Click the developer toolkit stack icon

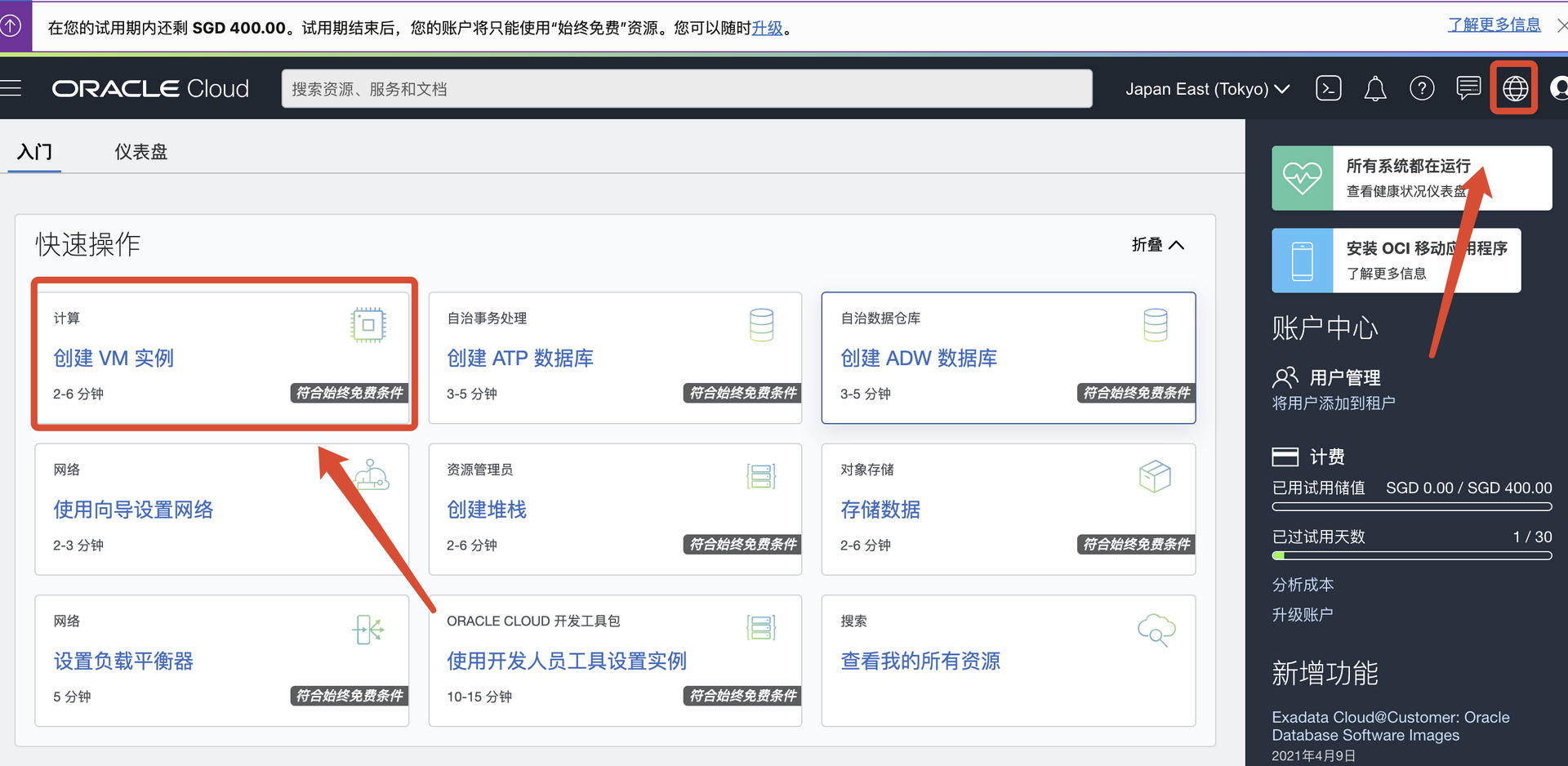point(761,627)
